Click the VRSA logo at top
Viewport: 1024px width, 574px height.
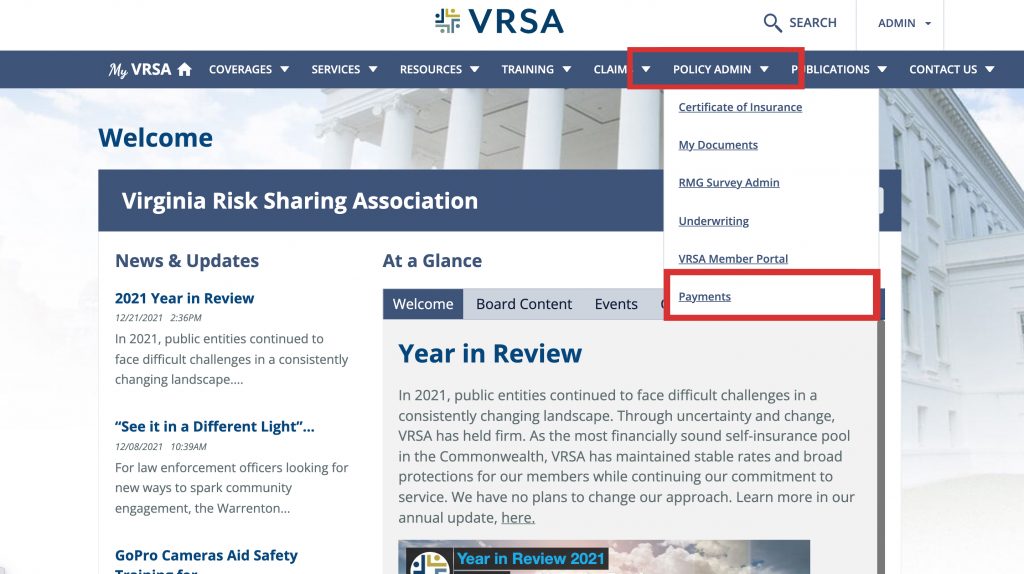(x=499, y=22)
